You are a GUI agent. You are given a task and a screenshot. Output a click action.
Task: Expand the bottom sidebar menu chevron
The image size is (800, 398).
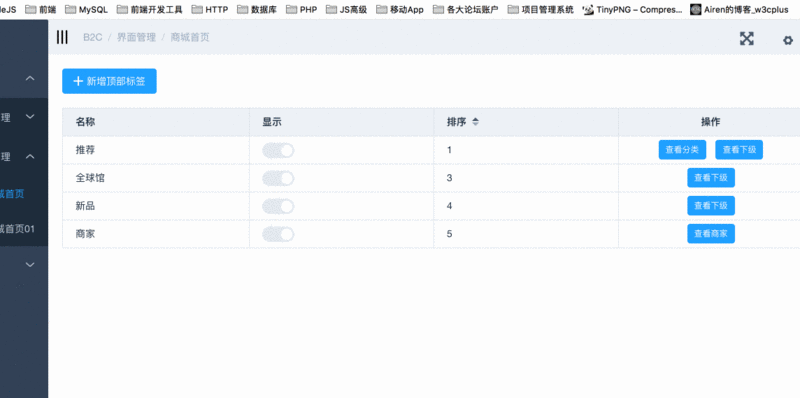click(30, 264)
